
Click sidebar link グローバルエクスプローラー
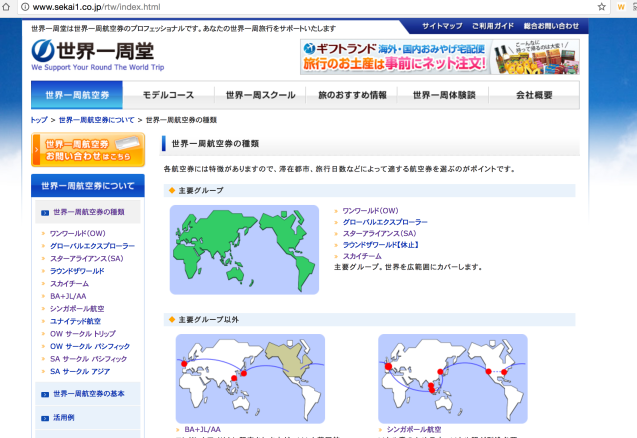pos(92,246)
